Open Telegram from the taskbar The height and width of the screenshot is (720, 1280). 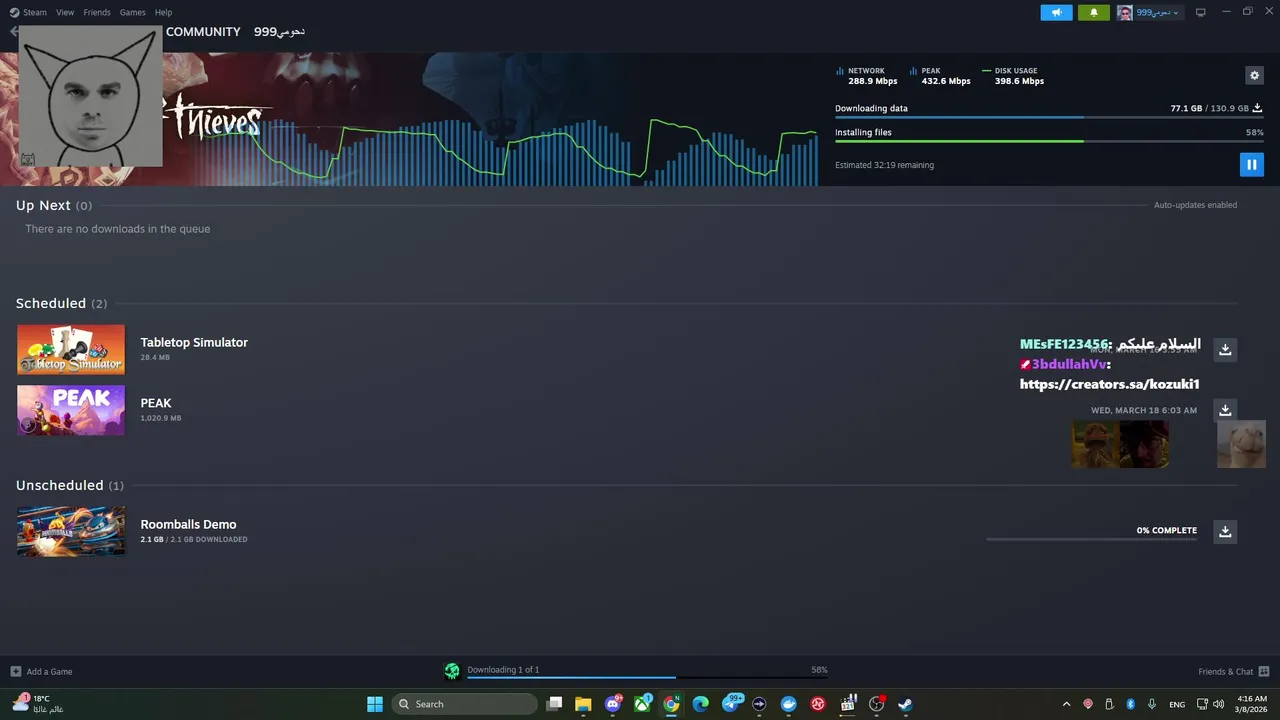tap(731, 704)
